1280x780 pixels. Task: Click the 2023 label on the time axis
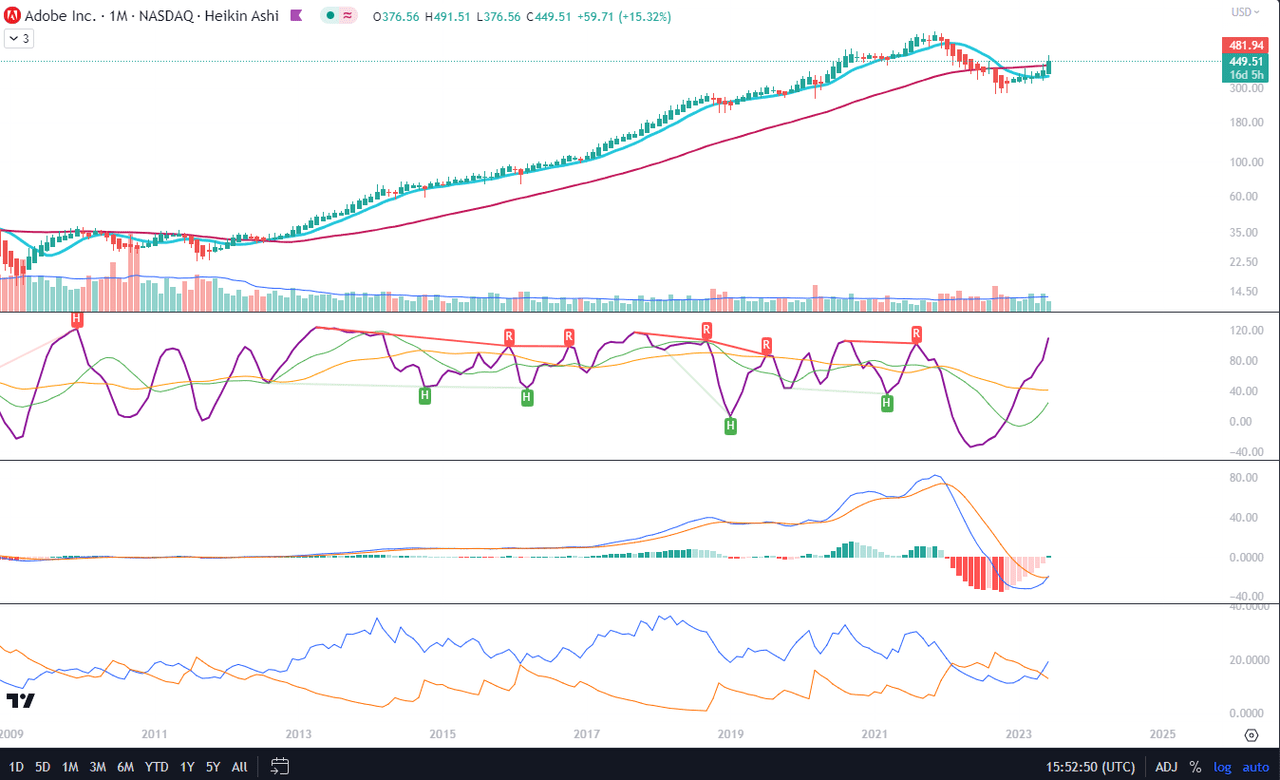[1019, 734]
